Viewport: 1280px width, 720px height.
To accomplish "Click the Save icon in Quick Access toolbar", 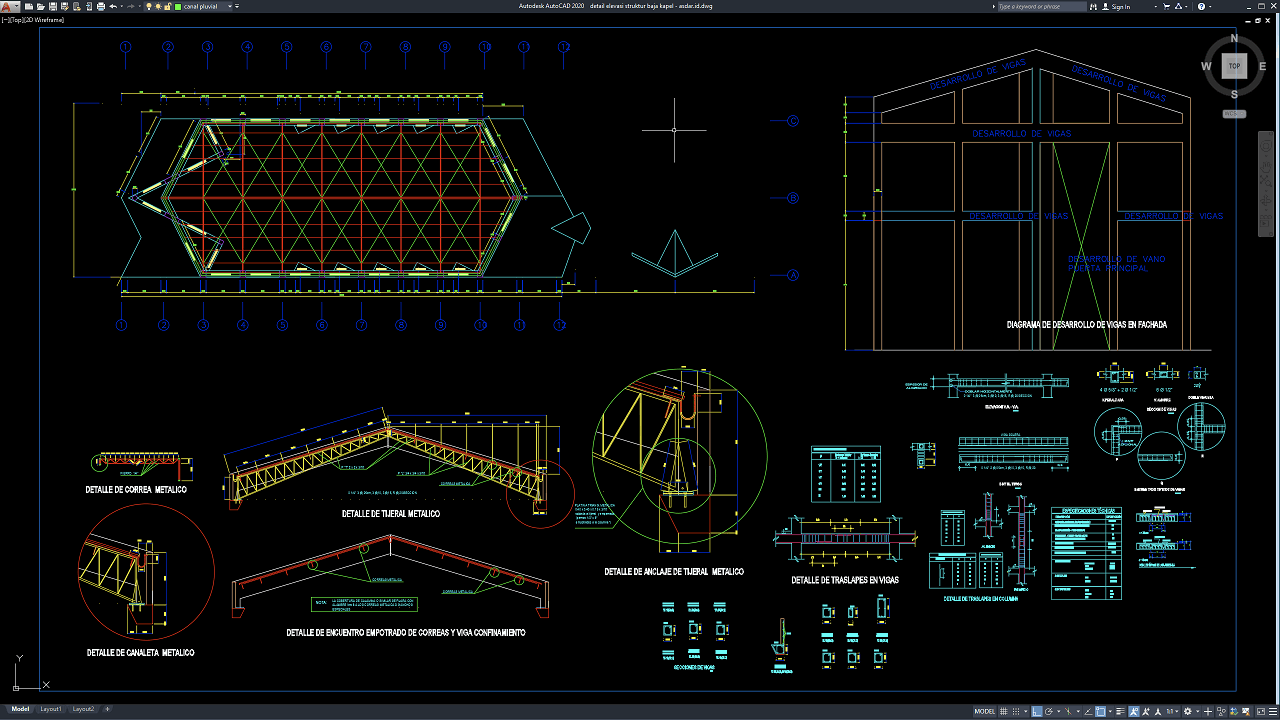I will [53, 6].
